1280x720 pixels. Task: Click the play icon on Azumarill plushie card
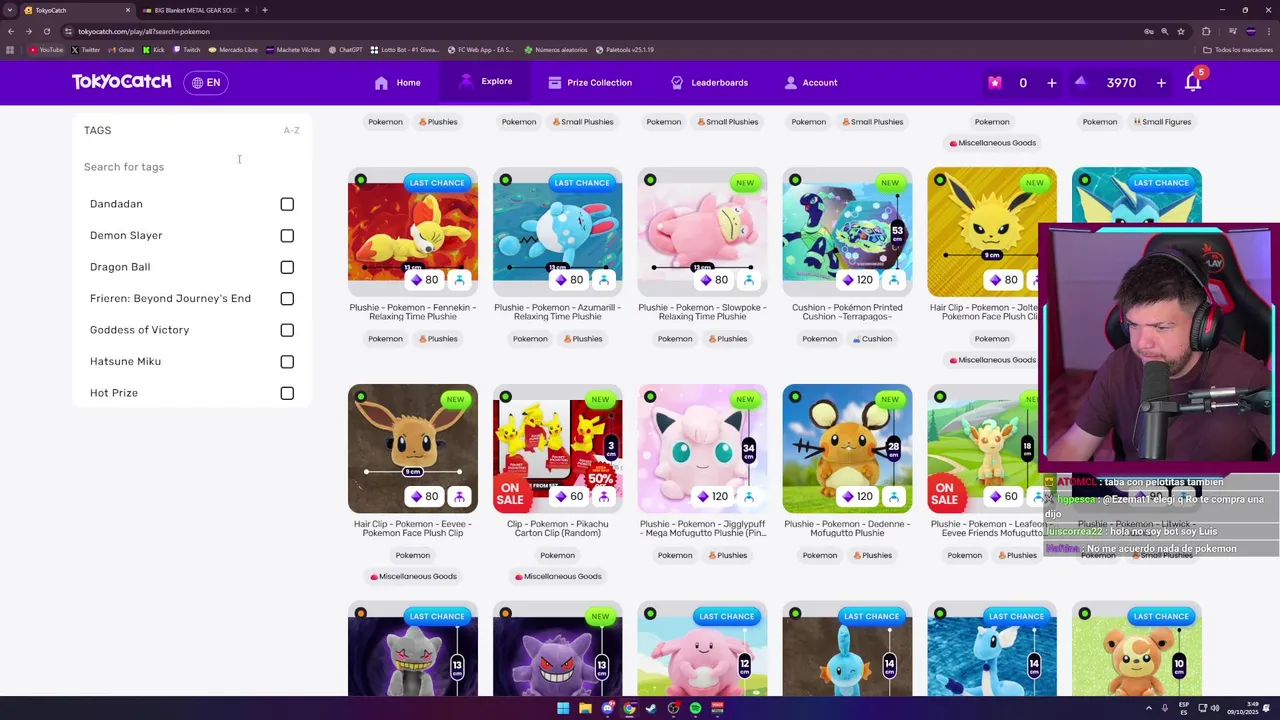[x=603, y=280]
